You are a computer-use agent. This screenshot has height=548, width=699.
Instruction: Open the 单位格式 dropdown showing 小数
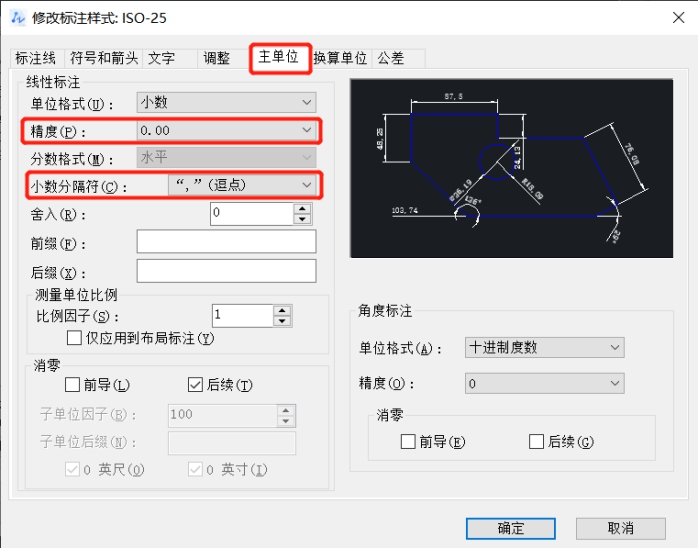pyautogui.click(x=227, y=102)
